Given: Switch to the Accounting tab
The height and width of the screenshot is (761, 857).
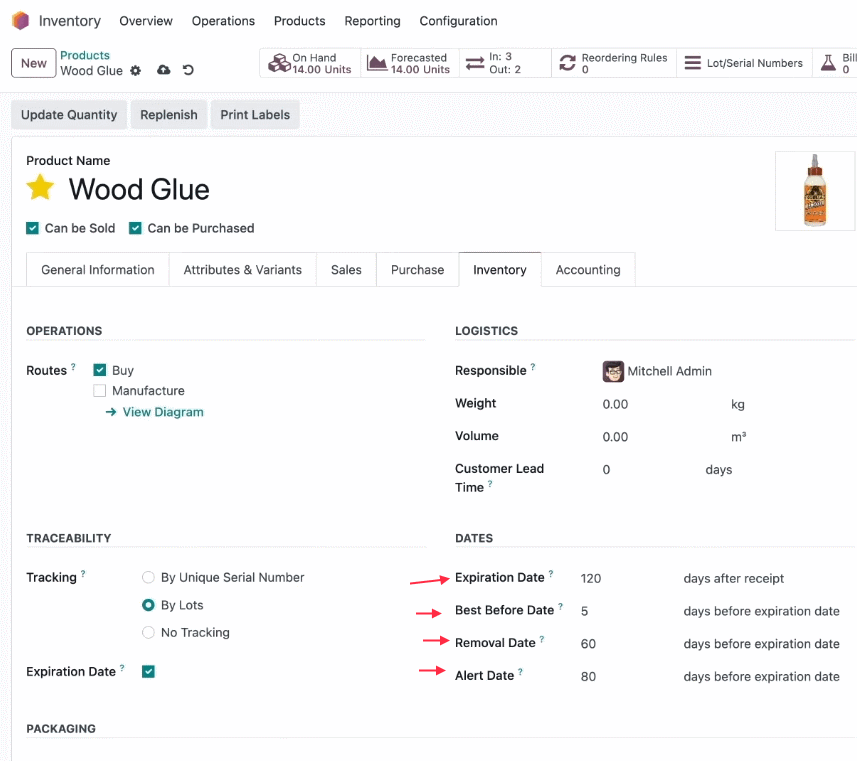Looking at the screenshot, I should (588, 270).
